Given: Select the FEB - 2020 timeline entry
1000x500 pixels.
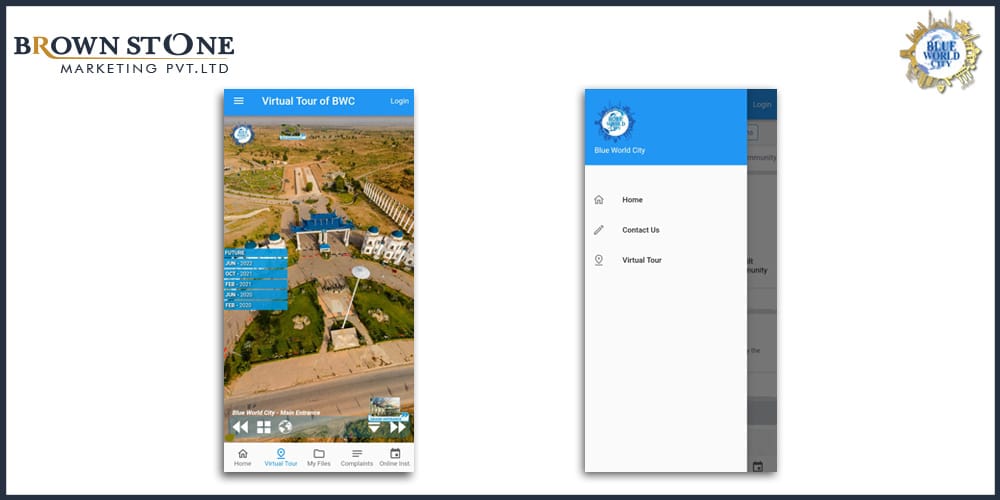Looking at the screenshot, I should pyautogui.click(x=255, y=305).
